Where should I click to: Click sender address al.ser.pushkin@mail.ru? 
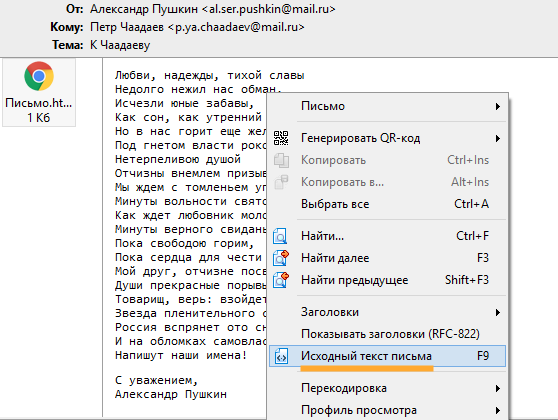coord(269,9)
